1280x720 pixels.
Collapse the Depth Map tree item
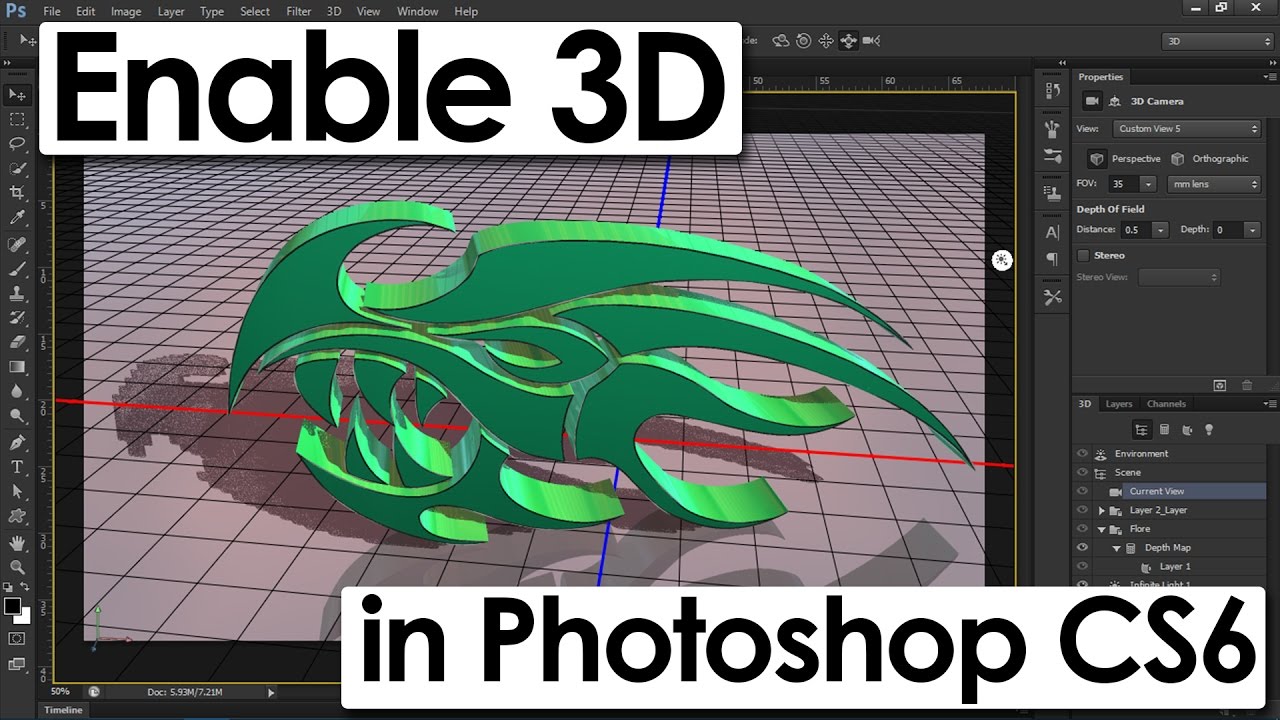[1117, 548]
